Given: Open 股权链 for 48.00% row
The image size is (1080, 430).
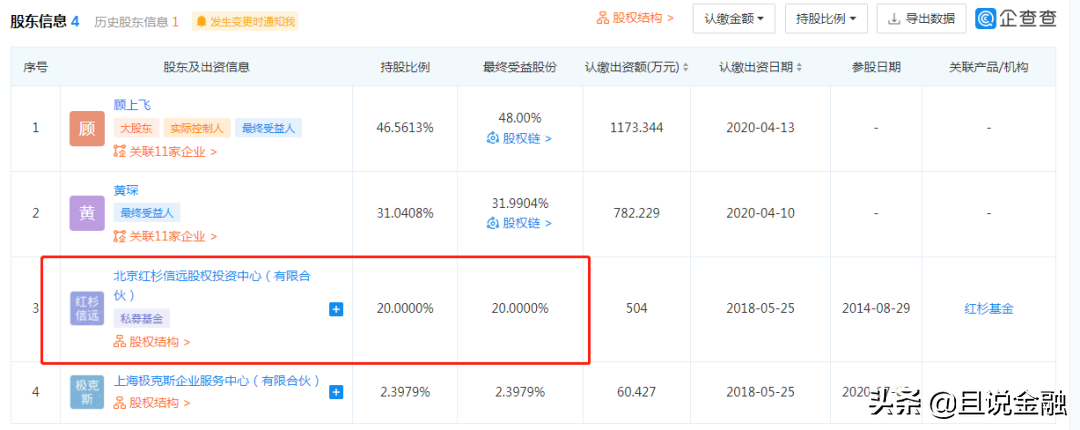Looking at the screenshot, I should (x=519, y=138).
